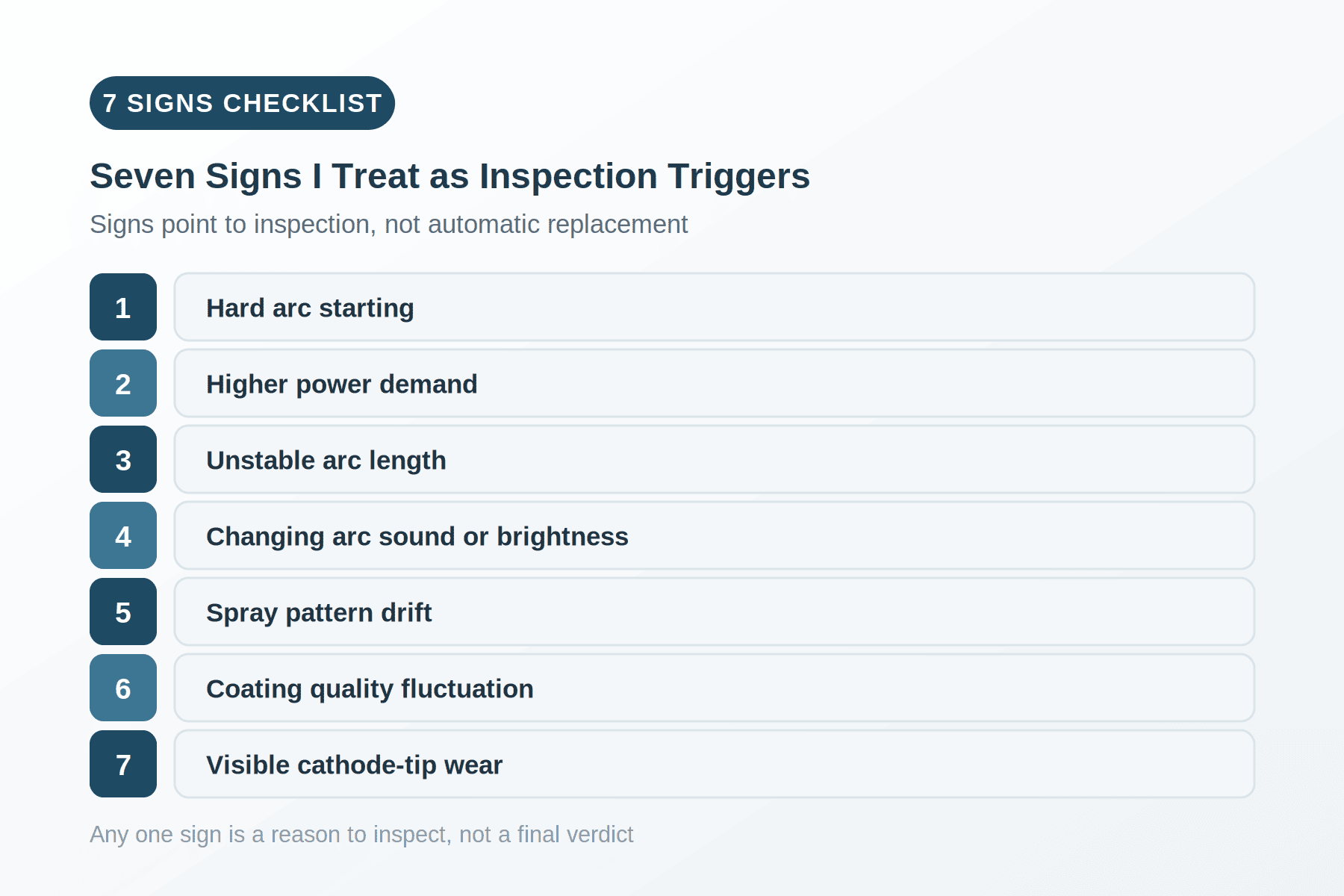Choose the Visible cathode-tip wear row
The width and height of the screenshot is (1344, 896).
point(715,764)
